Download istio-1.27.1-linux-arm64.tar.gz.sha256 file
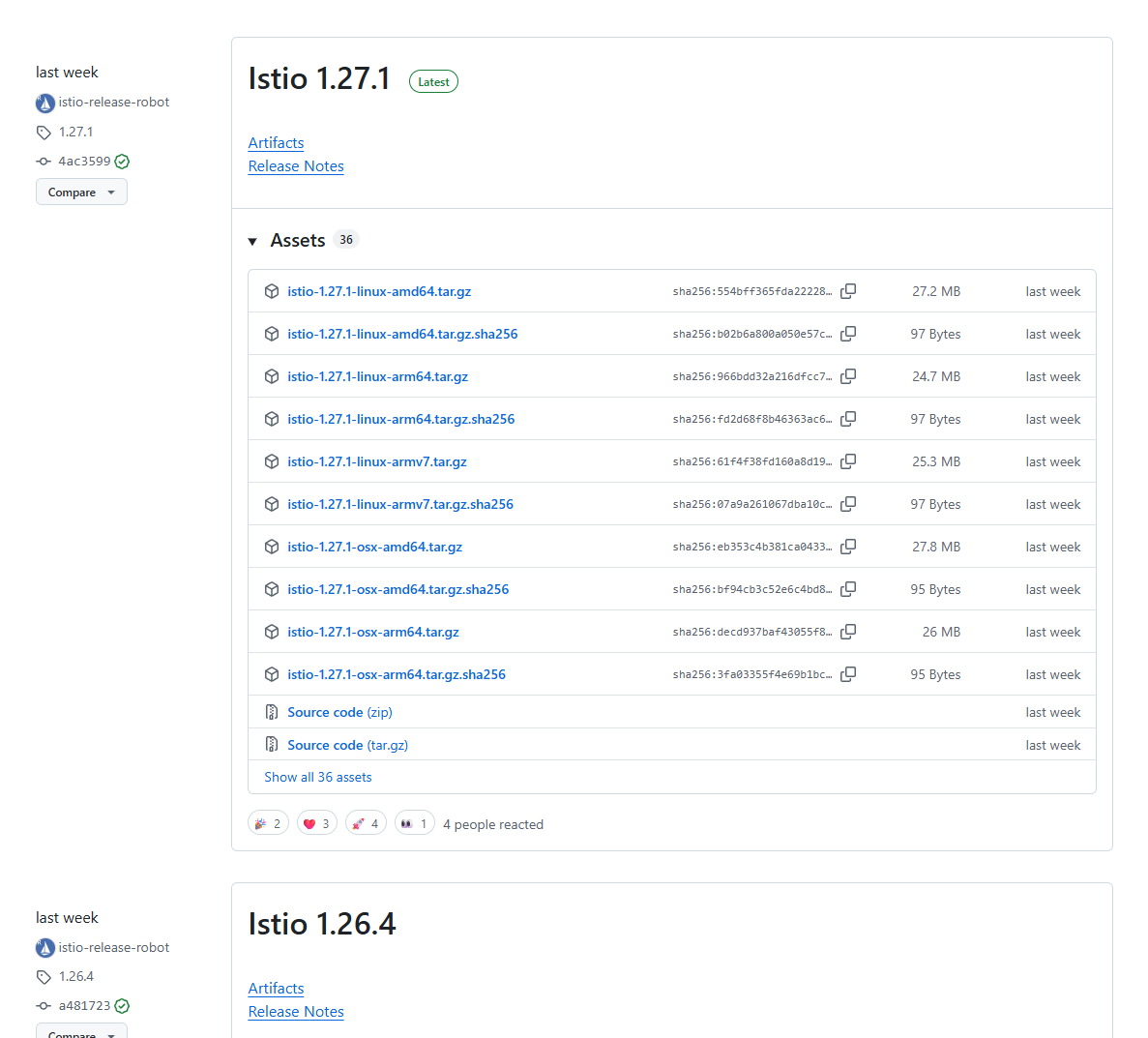 point(401,418)
